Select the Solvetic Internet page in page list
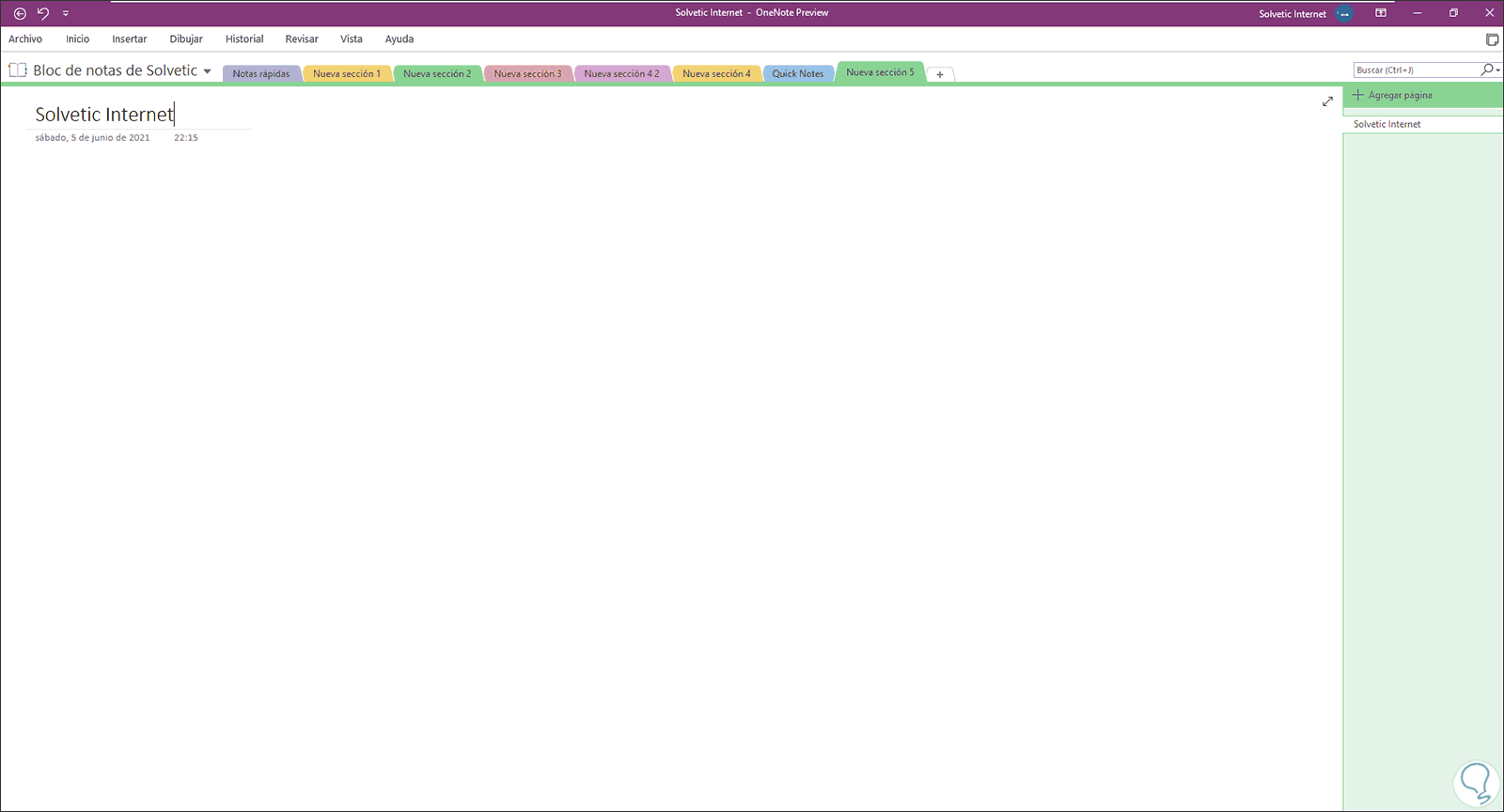The height and width of the screenshot is (812, 1504). (x=1423, y=124)
